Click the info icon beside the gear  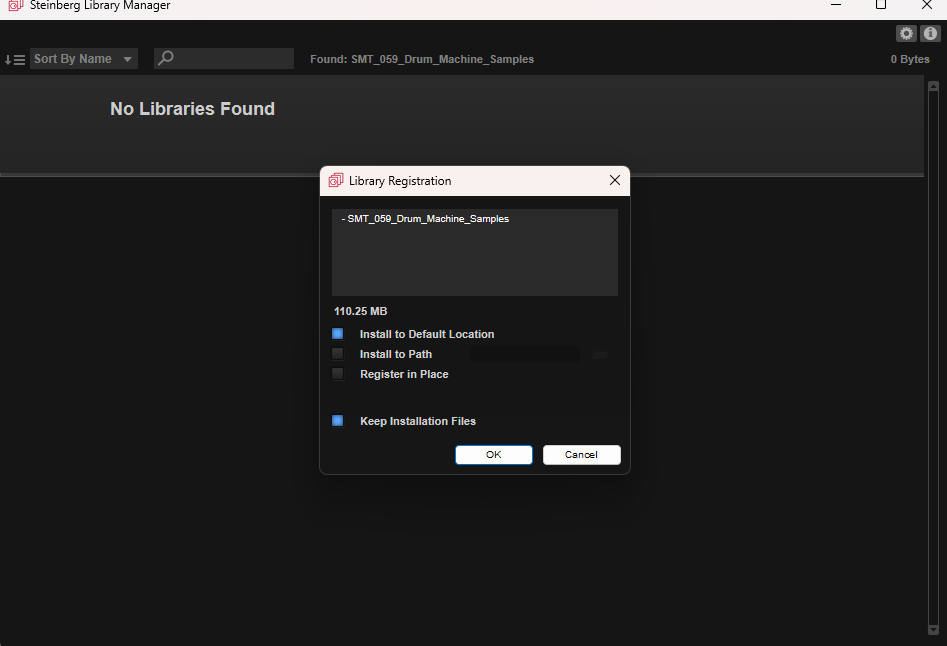click(x=930, y=34)
